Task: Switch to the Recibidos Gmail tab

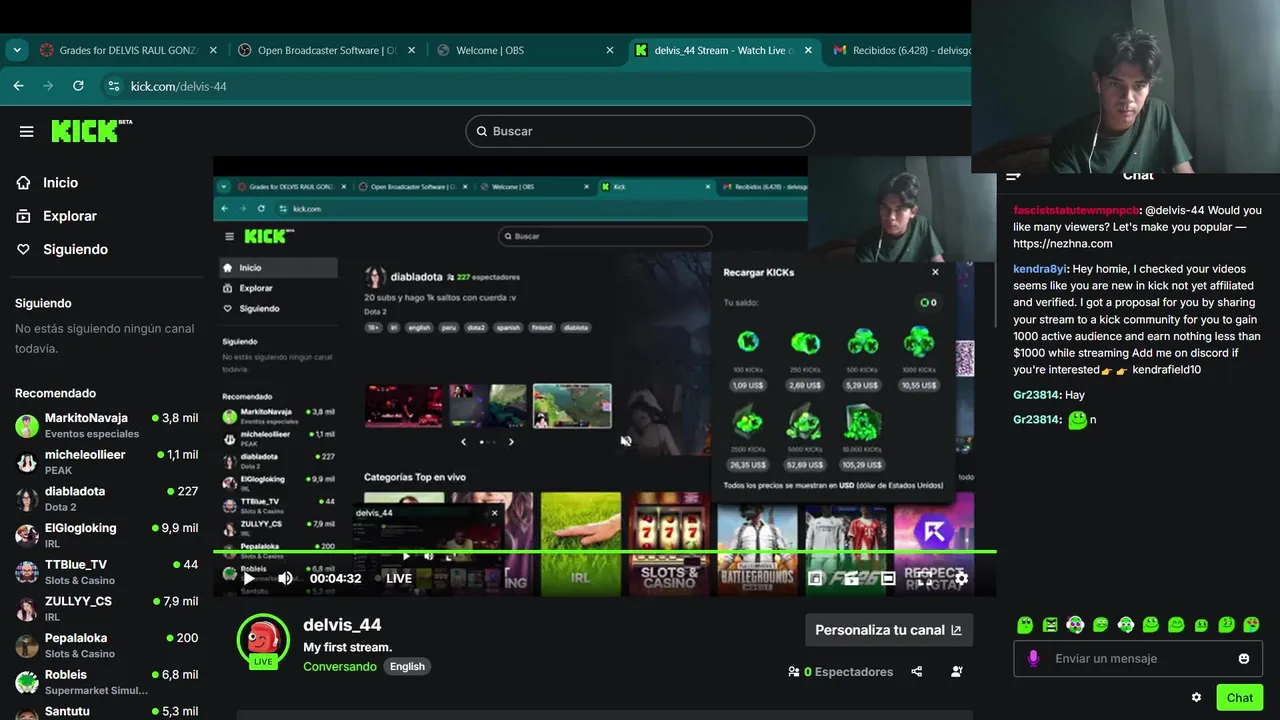Action: (x=900, y=50)
